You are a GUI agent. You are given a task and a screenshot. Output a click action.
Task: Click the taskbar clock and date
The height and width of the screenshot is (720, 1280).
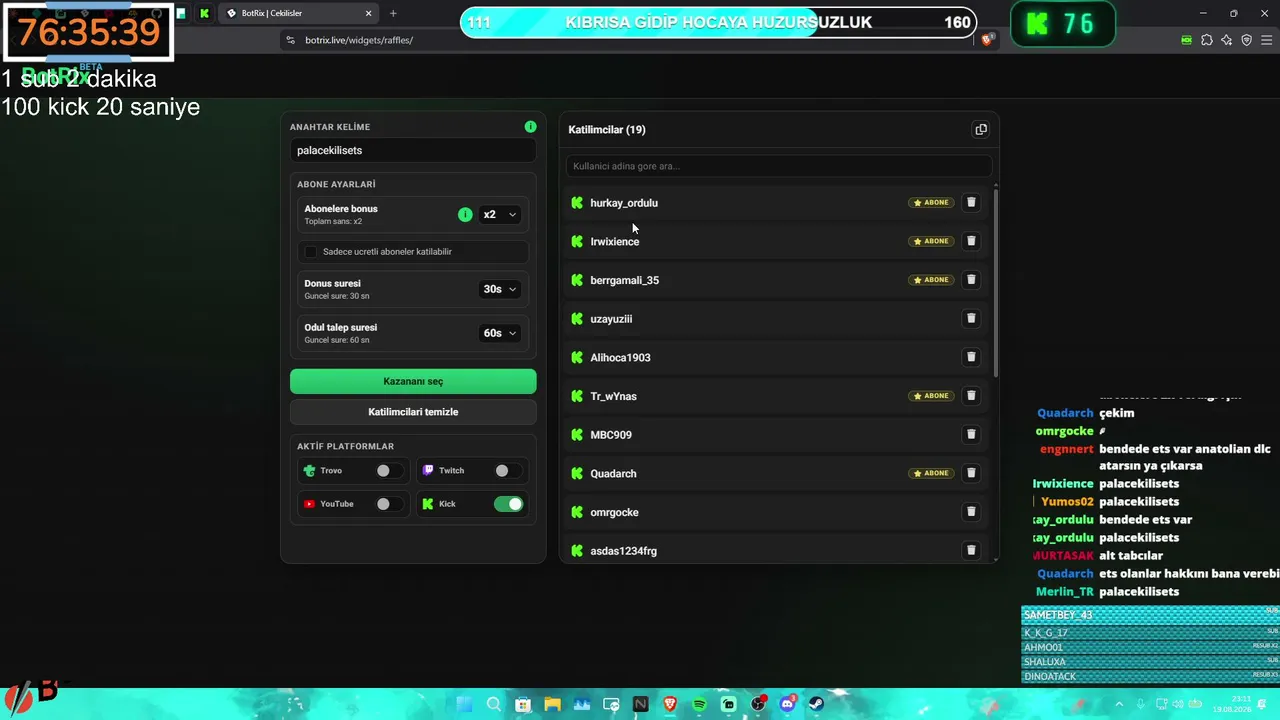1230,704
